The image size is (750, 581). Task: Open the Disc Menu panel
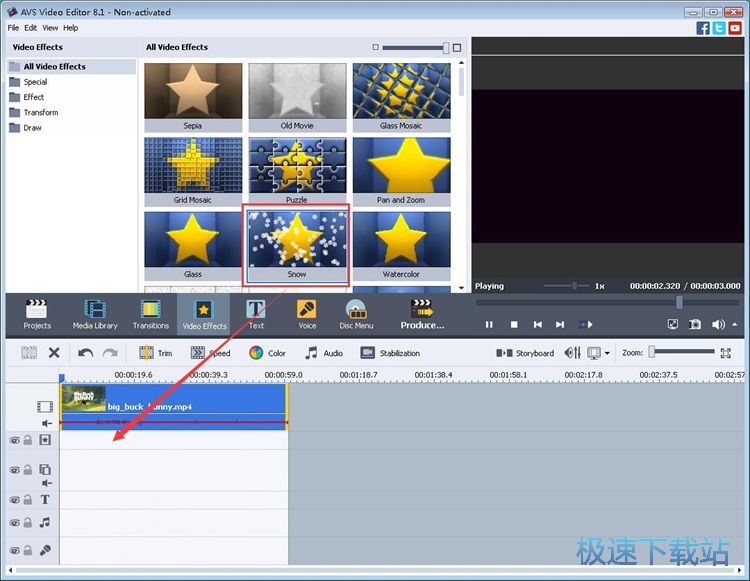pos(356,314)
